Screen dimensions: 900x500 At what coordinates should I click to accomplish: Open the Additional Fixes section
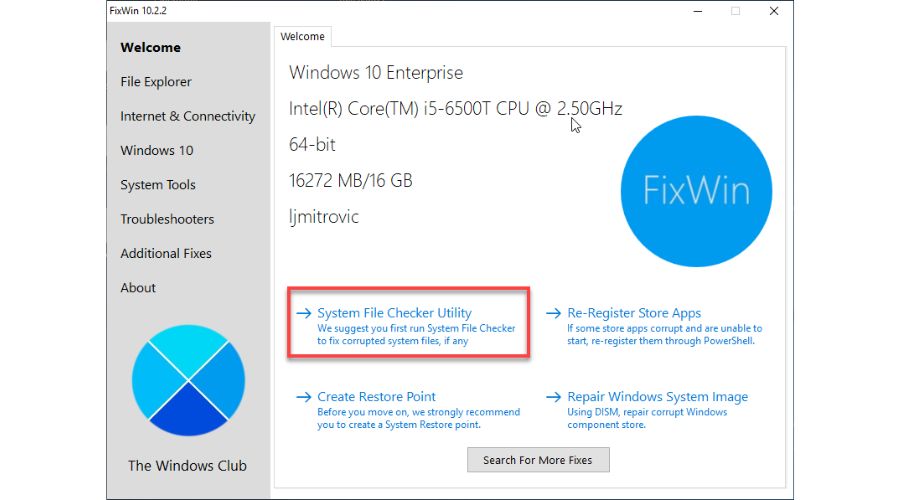[x=166, y=253]
